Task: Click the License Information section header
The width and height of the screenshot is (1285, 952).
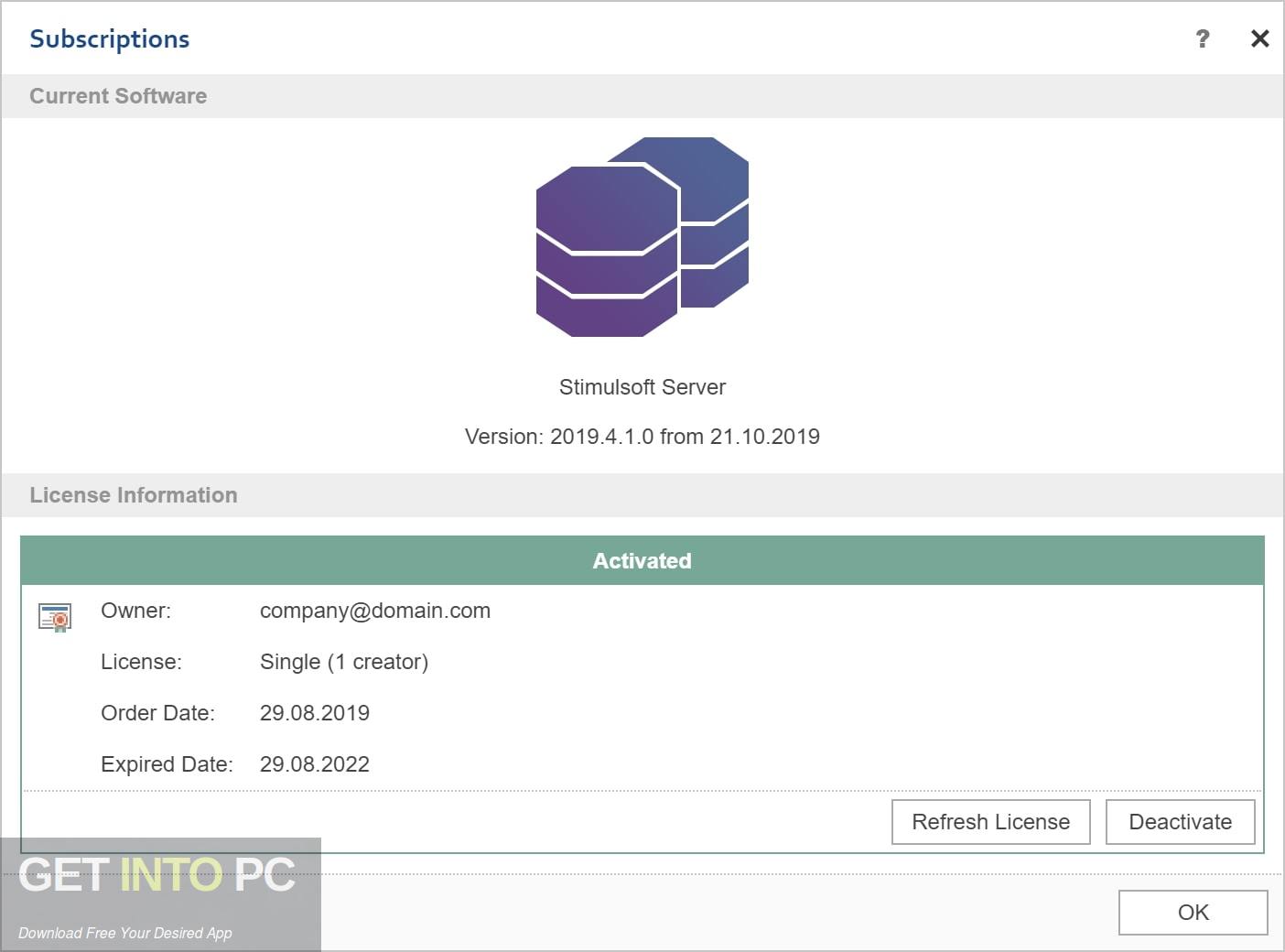Action: 642,495
